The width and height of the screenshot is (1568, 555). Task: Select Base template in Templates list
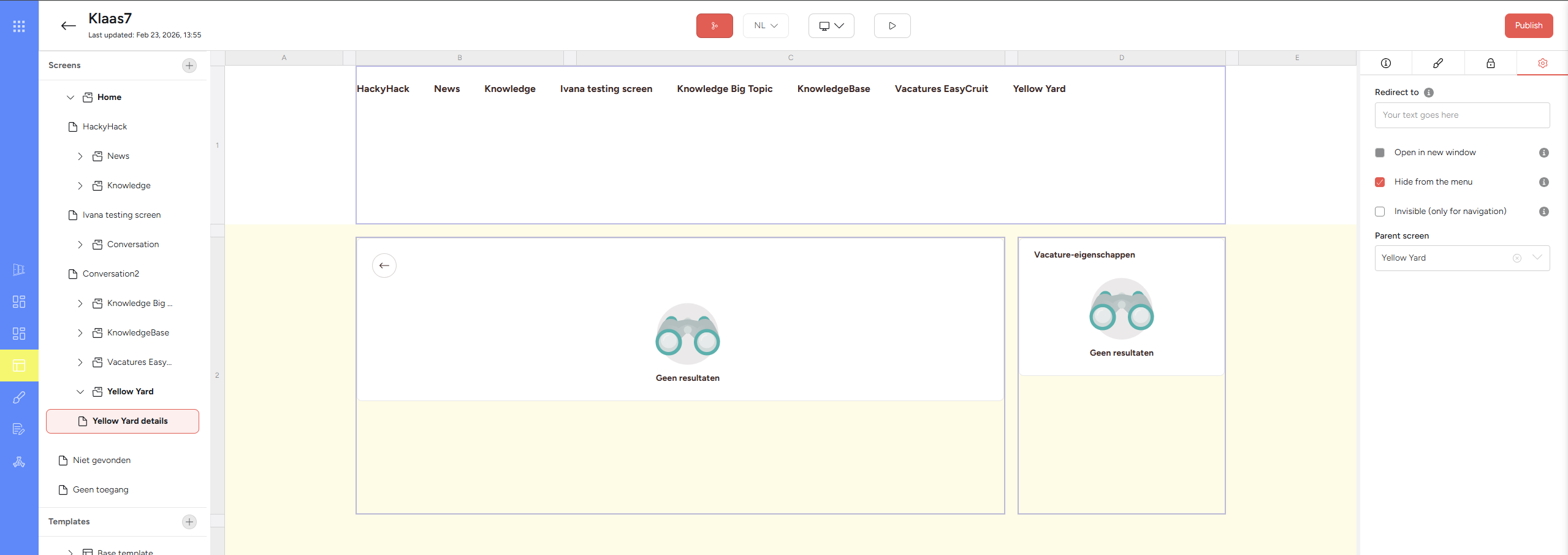[x=125, y=552]
